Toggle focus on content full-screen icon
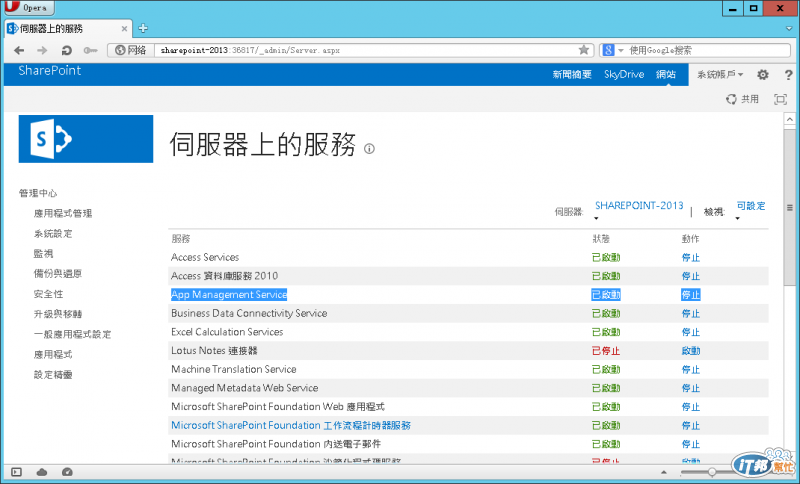Image resolution: width=800 pixels, height=484 pixels. click(781, 99)
